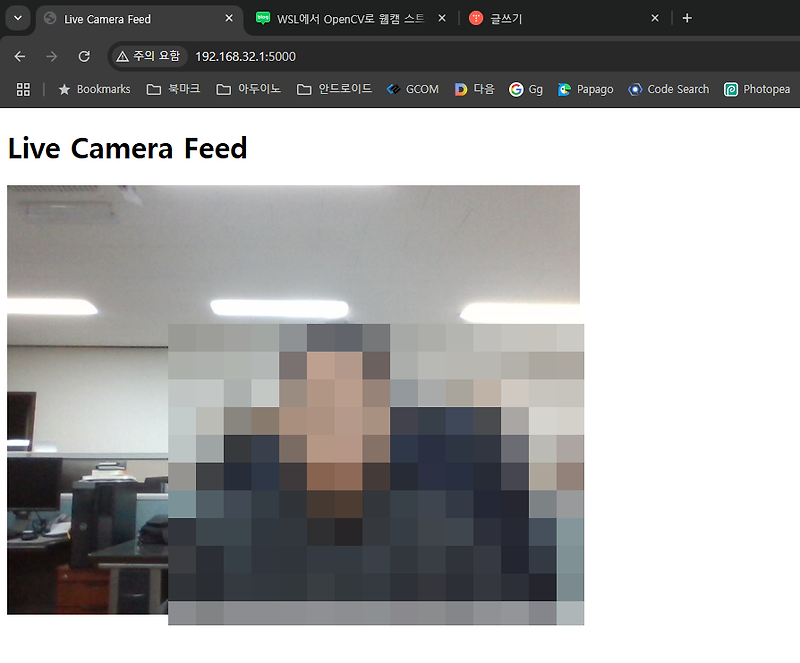Click the Live Camera Feed heading
Image resolution: width=800 pixels, height=663 pixels.
tap(127, 149)
